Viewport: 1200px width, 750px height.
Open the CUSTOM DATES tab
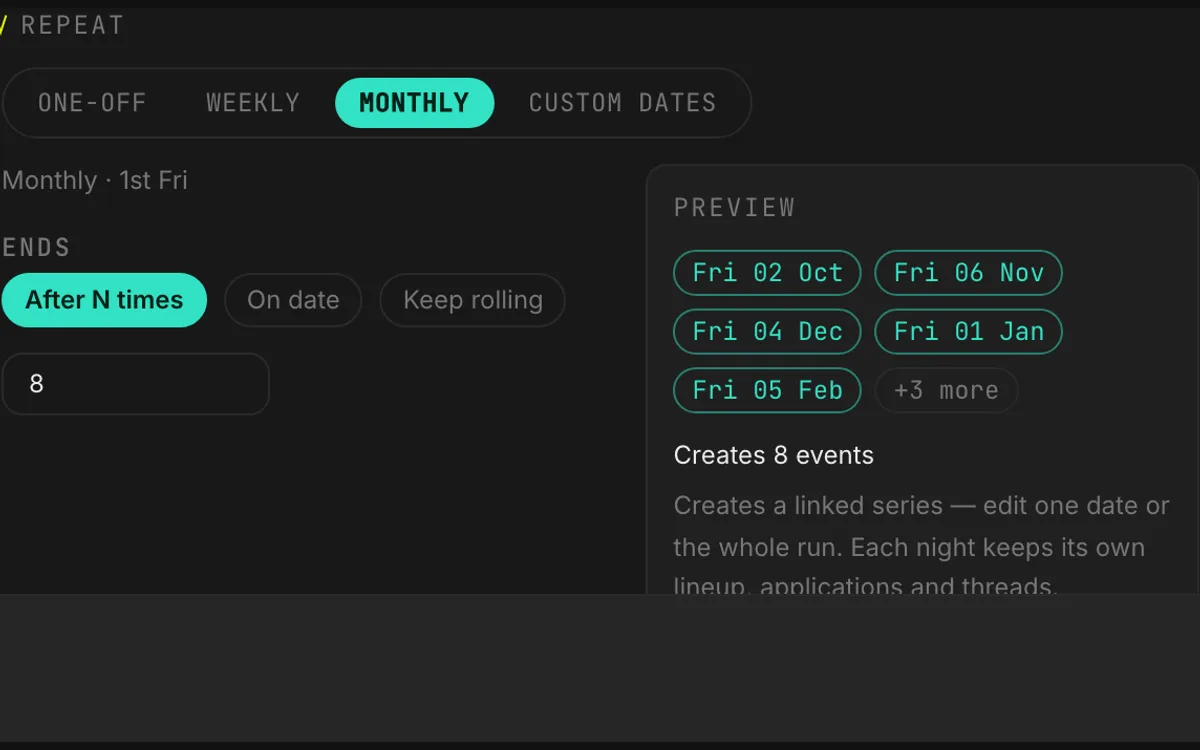(x=622, y=103)
